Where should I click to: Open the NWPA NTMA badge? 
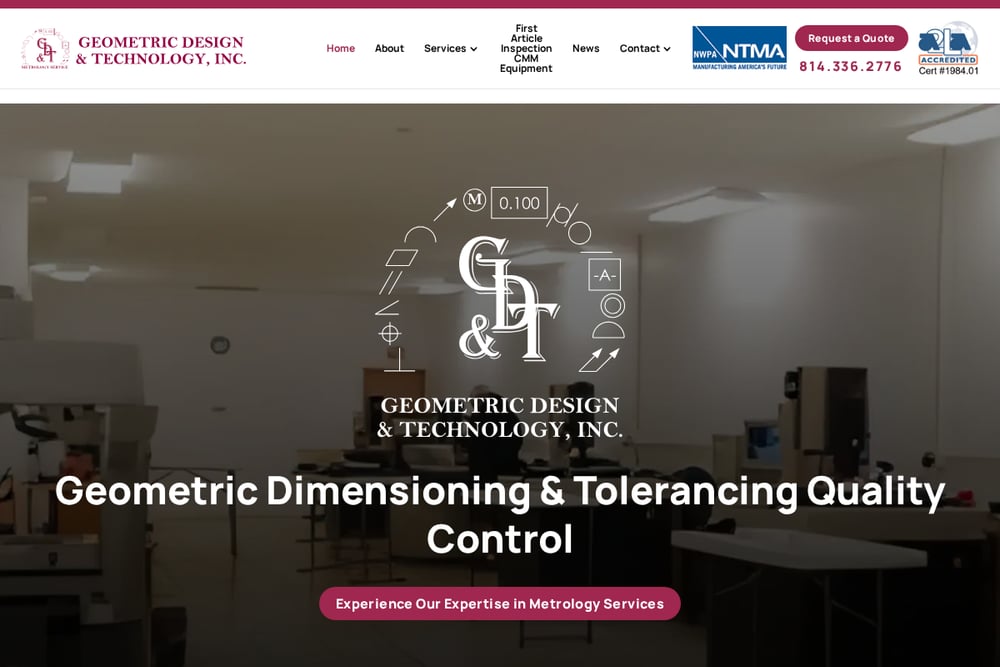[739, 48]
